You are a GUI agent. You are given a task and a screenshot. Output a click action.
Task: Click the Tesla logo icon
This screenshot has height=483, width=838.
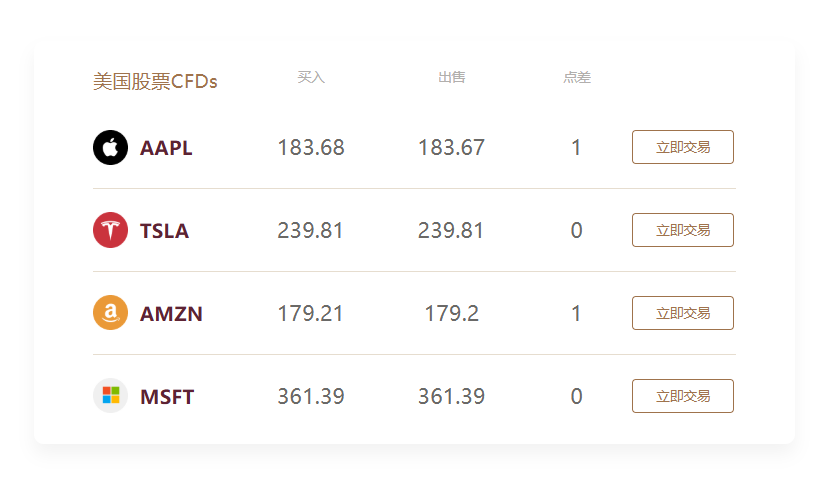click(110, 231)
